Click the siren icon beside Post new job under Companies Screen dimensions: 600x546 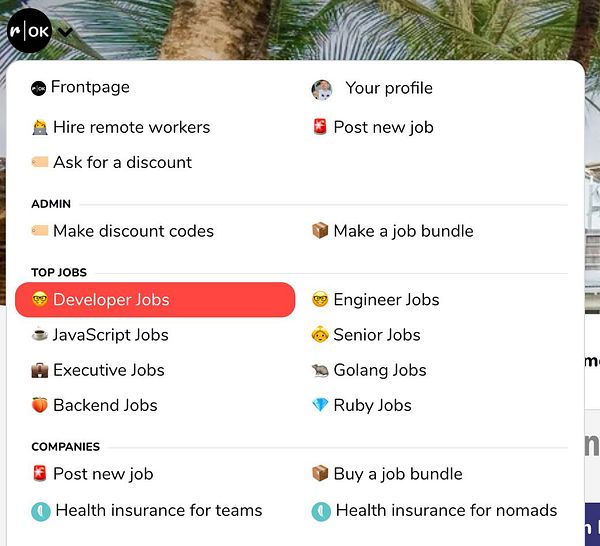coord(40,474)
